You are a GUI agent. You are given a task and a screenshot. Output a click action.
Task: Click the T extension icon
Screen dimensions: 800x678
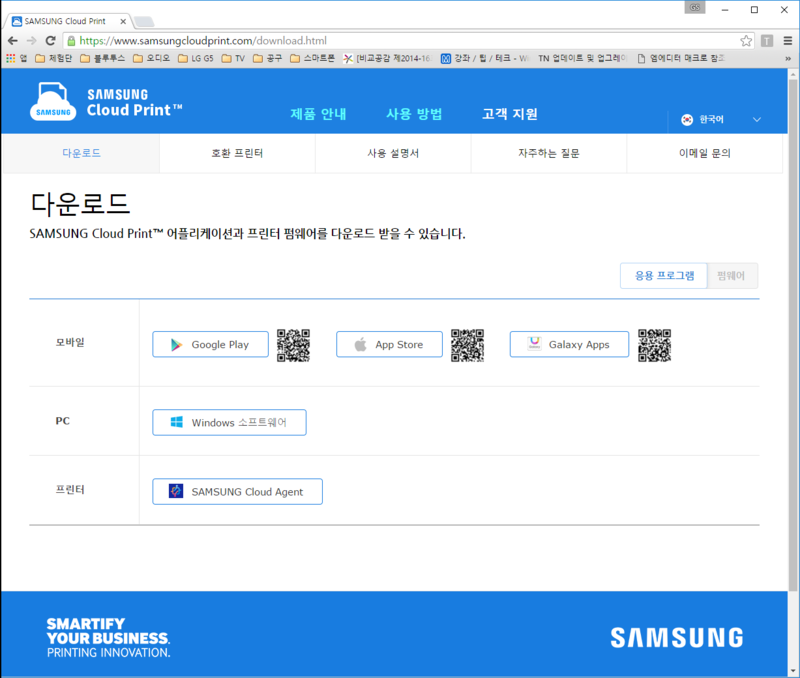click(x=767, y=41)
